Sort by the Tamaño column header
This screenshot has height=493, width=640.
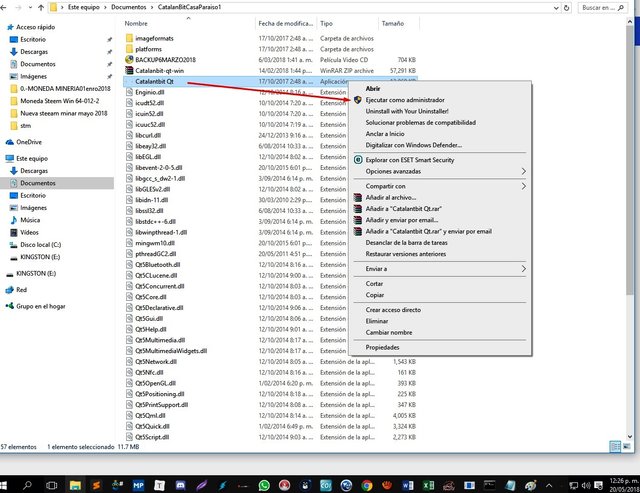[x=393, y=24]
